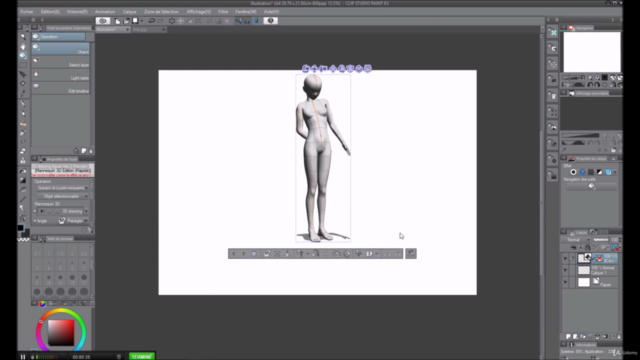Click the Save icon in command bar

tap(135, 21)
